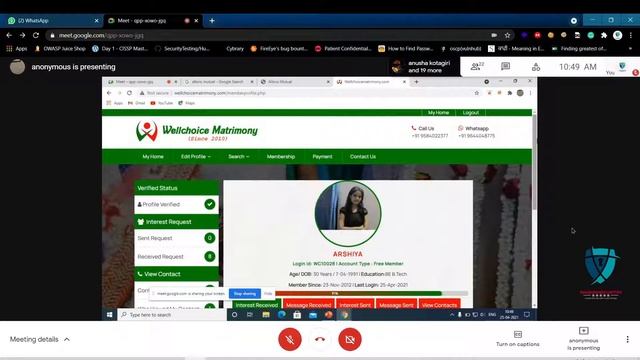Open How to Find Passw bookmark
The width and height of the screenshot is (640, 360).
[x=406, y=49]
